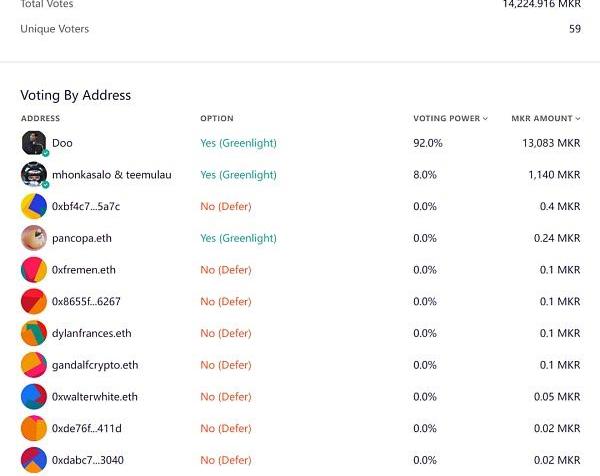The height and width of the screenshot is (476, 600).
Task: Click the Option column header
Action: tap(216, 119)
